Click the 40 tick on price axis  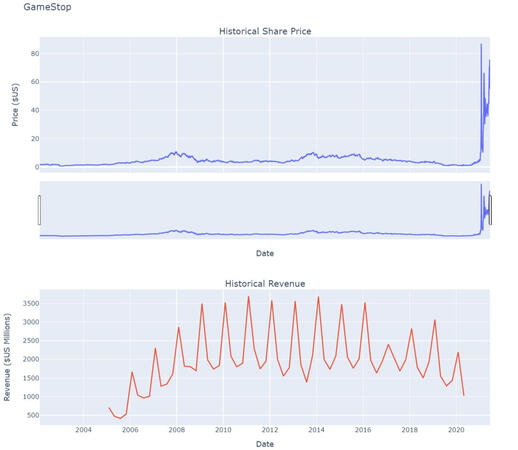(35, 110)
